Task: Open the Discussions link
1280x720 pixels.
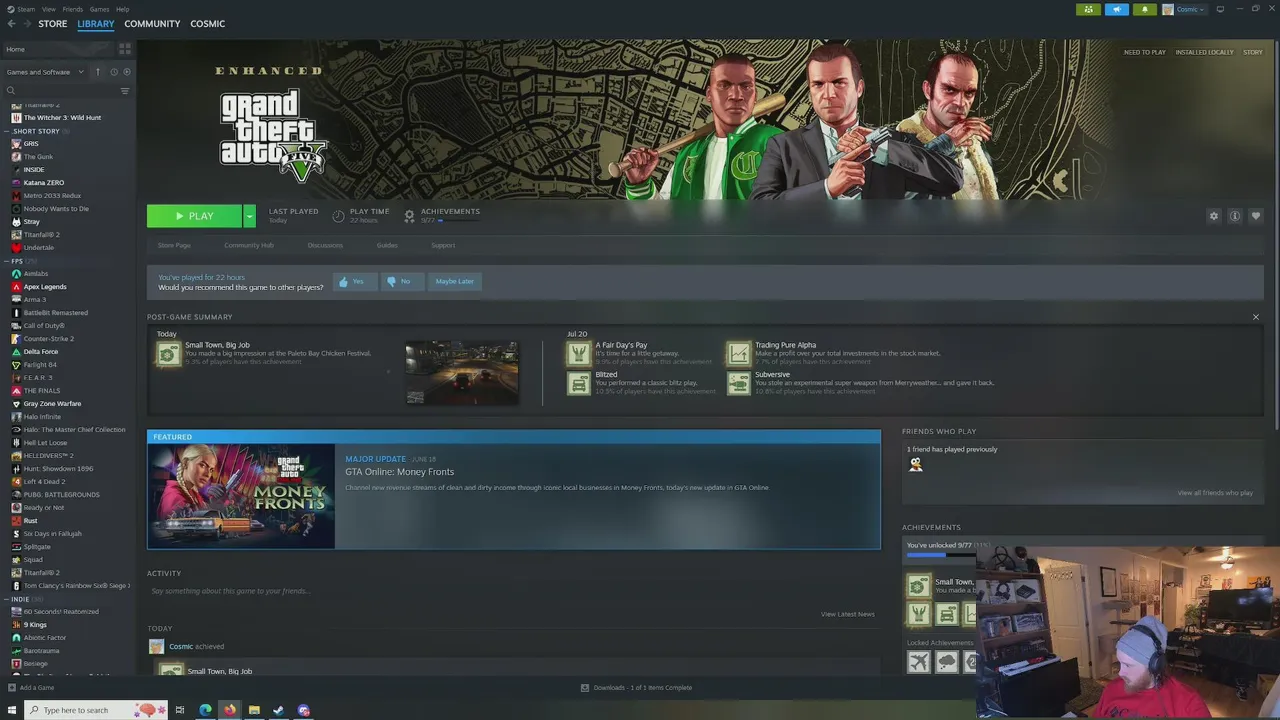Action: coord(325,245)
